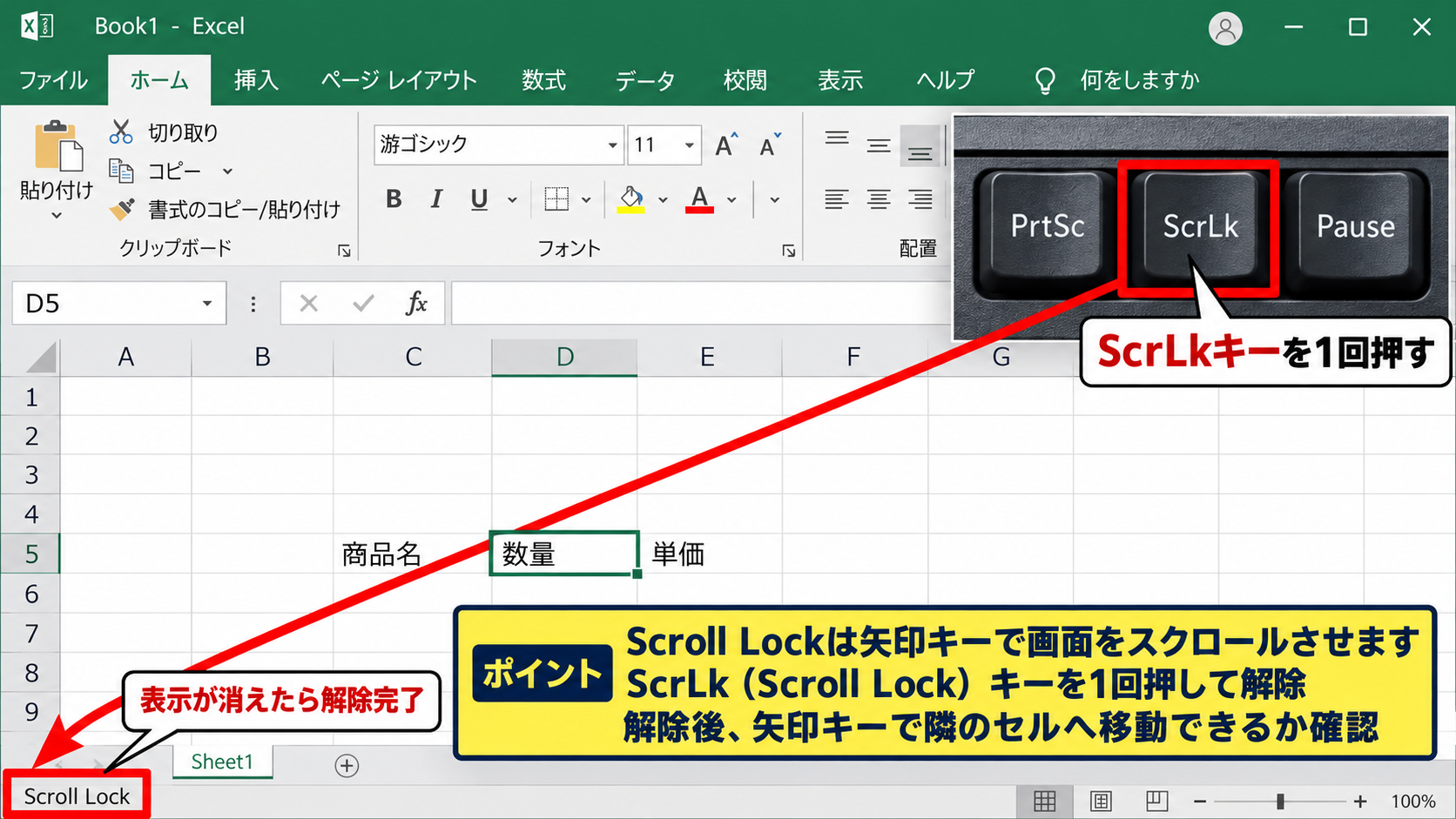Click the Format Painter brush icon
This screenshot has width=1456, height=819.
[122, 209]
